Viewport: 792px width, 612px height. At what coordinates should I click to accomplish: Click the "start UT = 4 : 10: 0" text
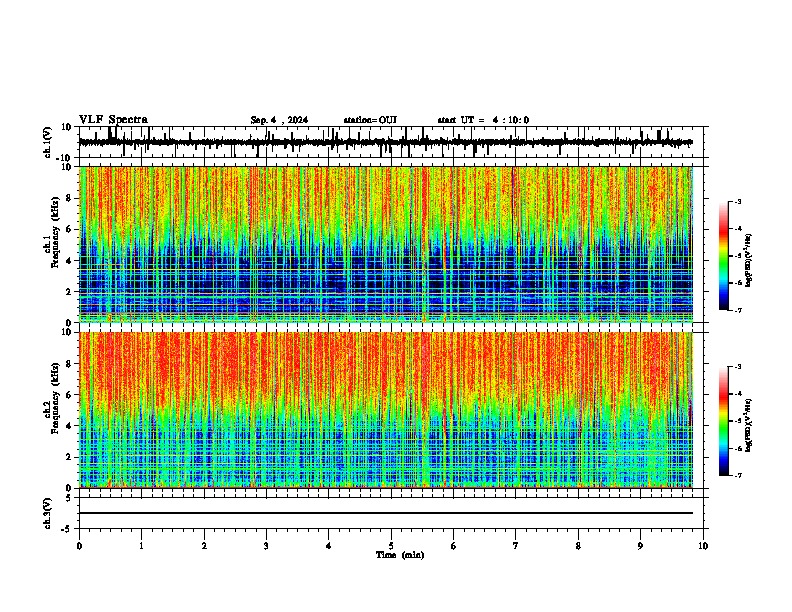[483, 120]
